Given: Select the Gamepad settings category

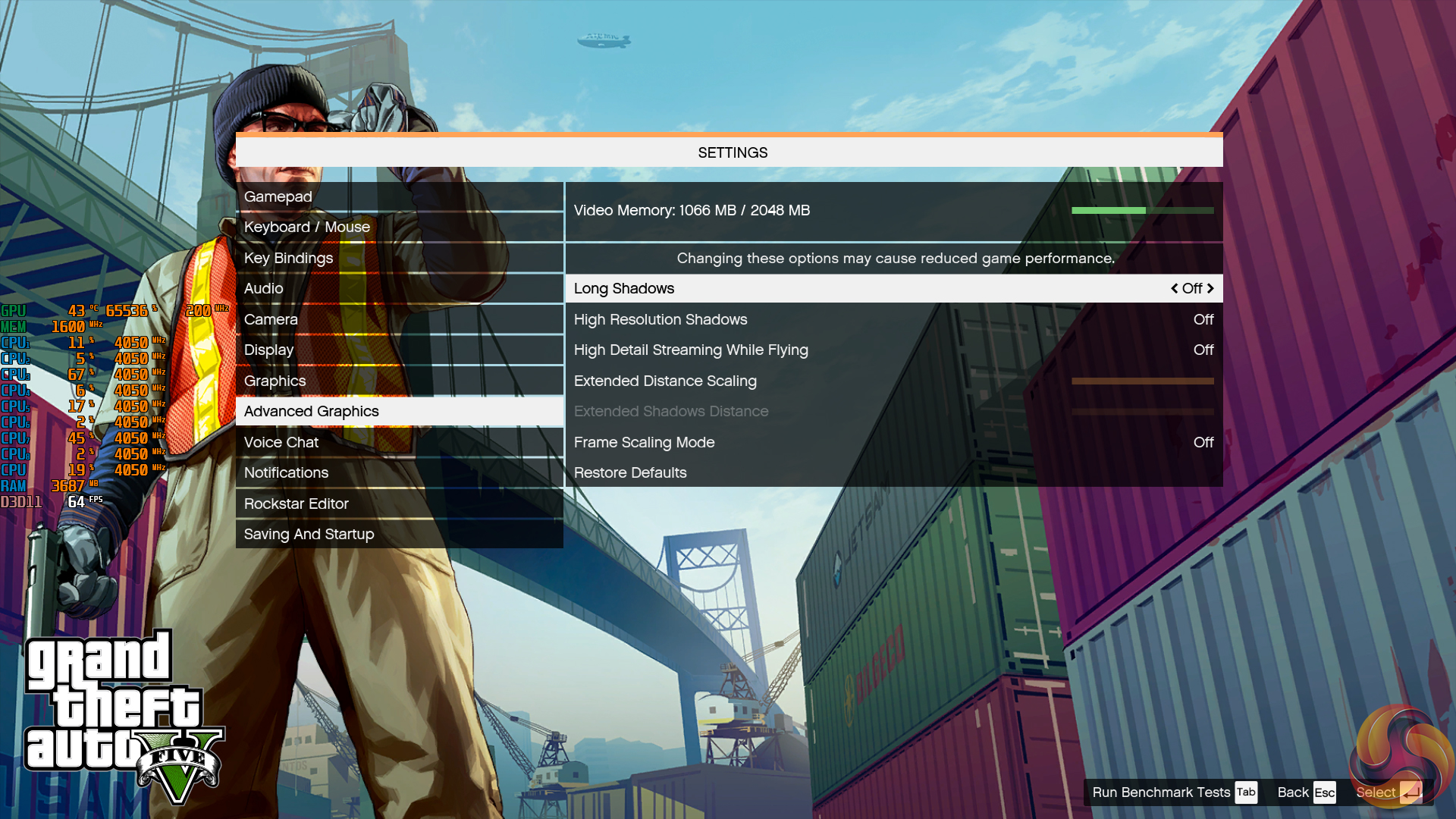Looking at the screenshot, I should [278, 196].
